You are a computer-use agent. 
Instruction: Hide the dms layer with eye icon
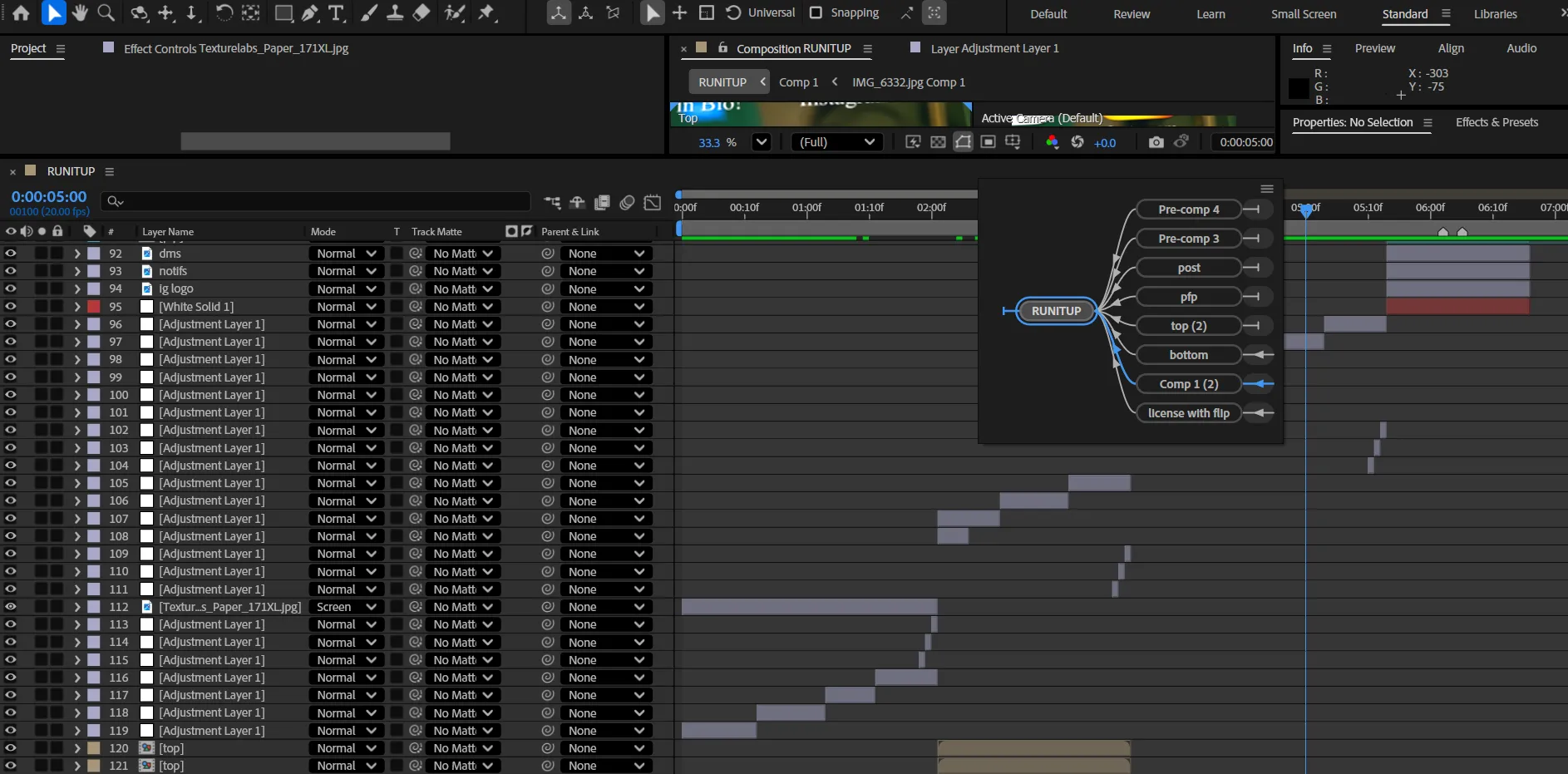[x=11, y=254]
